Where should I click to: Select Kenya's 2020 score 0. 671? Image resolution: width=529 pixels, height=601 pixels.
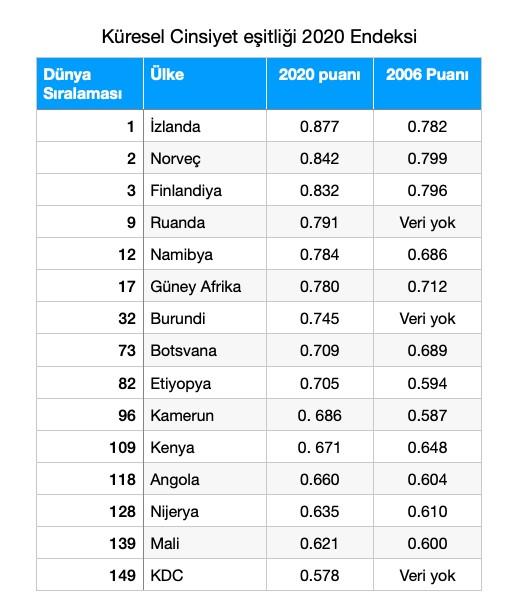click(x=320, y=447)
